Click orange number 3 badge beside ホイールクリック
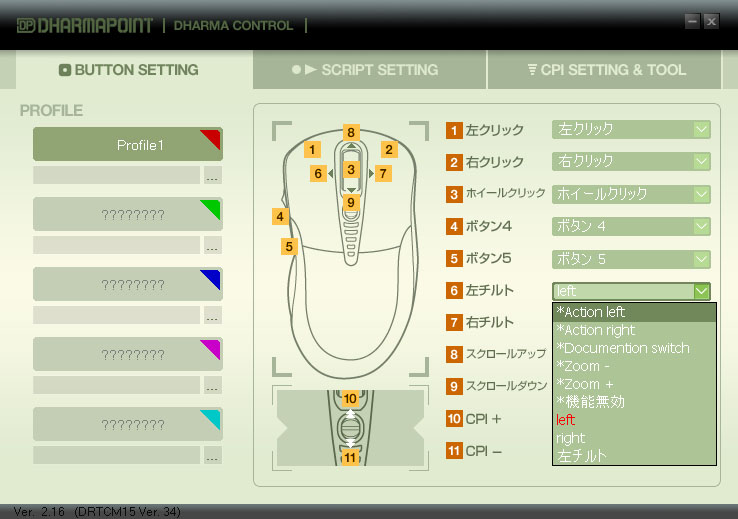 click(454, 194)
